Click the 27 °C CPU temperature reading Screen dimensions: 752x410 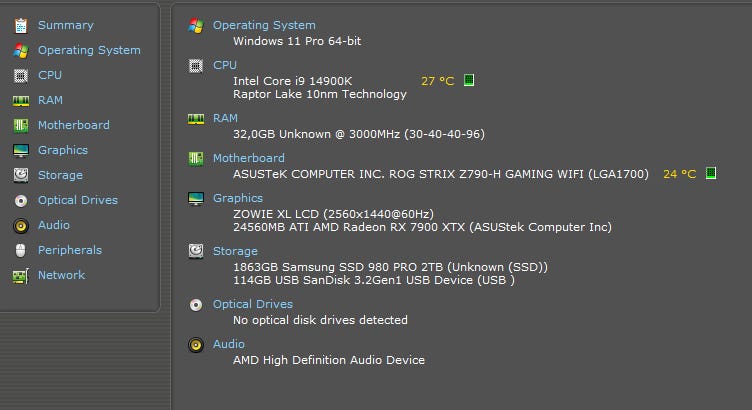(x=437, y=80)
